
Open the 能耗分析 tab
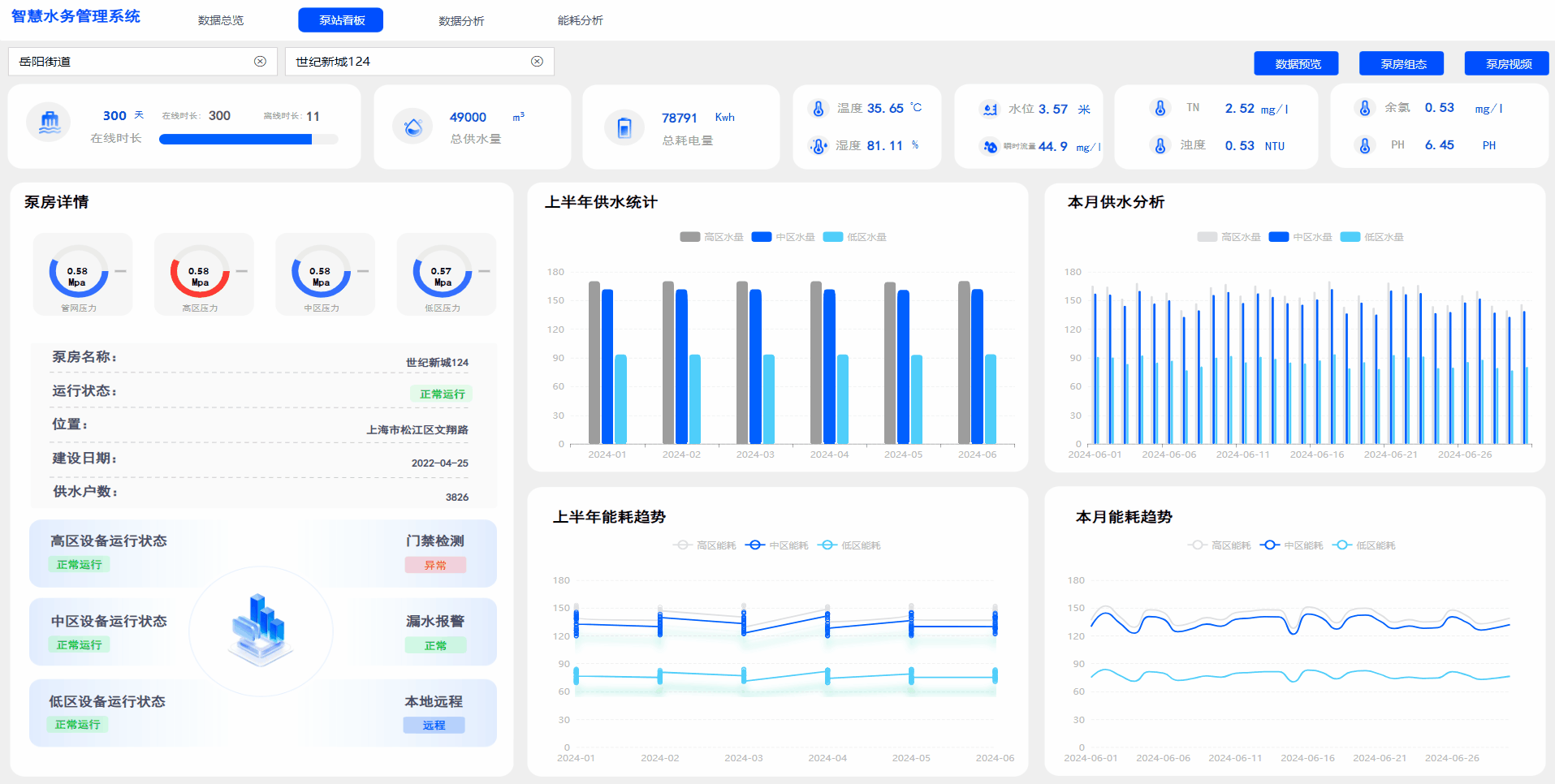coord(580,20)
